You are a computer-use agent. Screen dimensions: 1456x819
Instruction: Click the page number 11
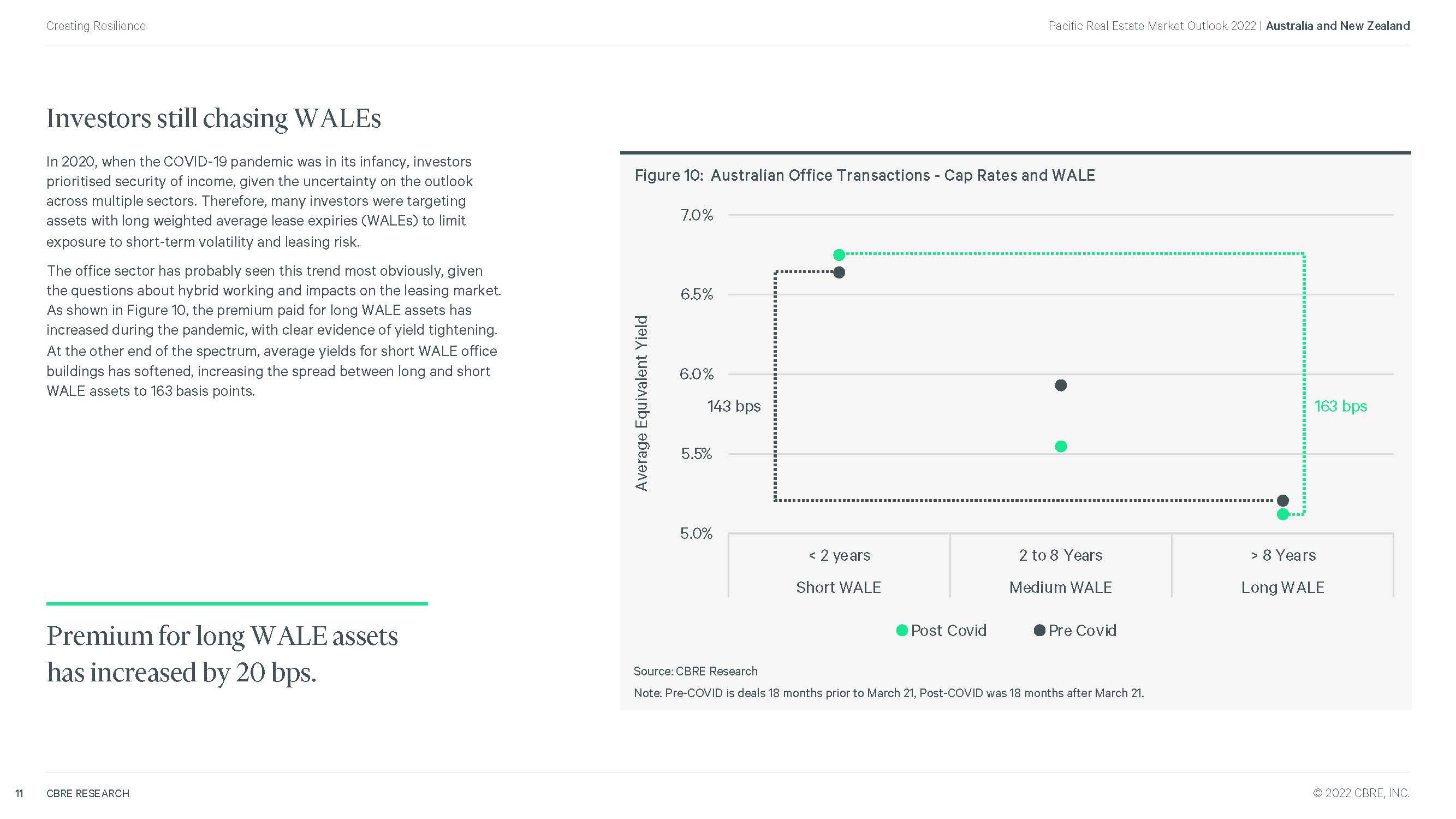pyautogui.click(x=19, y=793)
